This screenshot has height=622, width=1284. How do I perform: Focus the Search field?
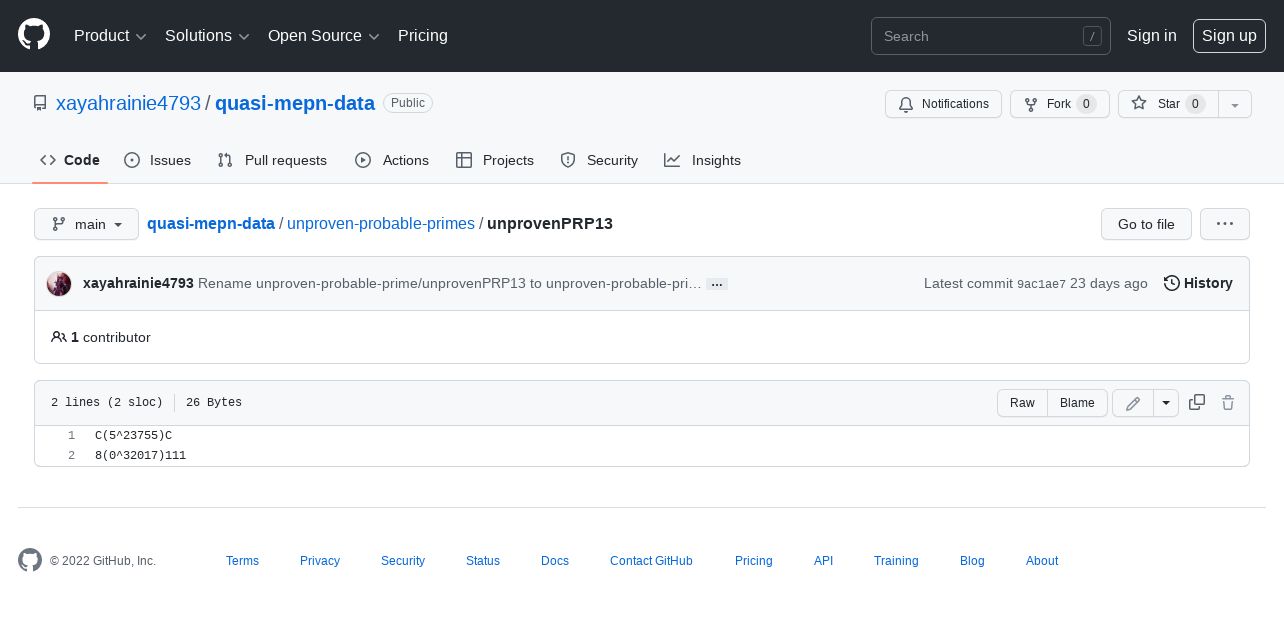991,36
